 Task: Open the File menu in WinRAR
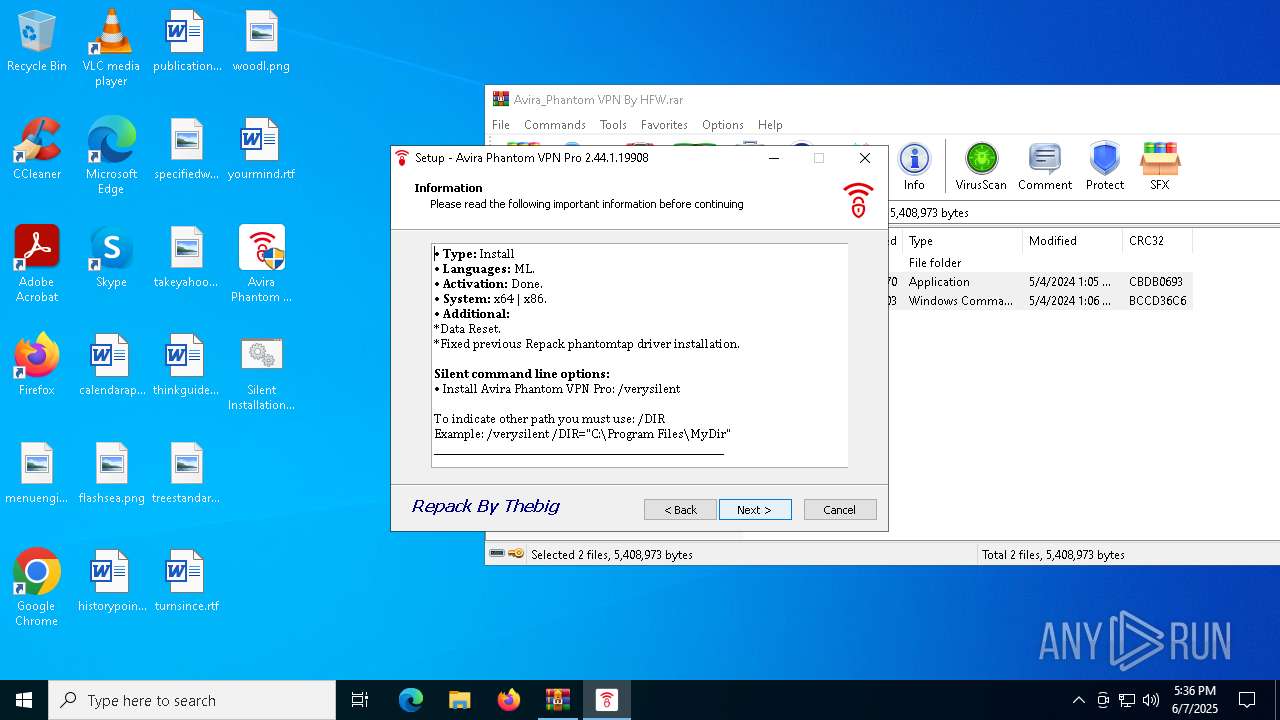[x=501, y=125]
